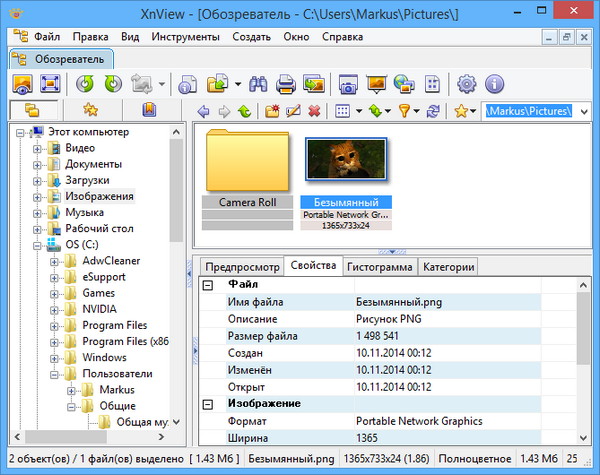This screenshot has width=600, height=475.
Task: Click the printer icon in toolbar
Action: coord(286,84)
